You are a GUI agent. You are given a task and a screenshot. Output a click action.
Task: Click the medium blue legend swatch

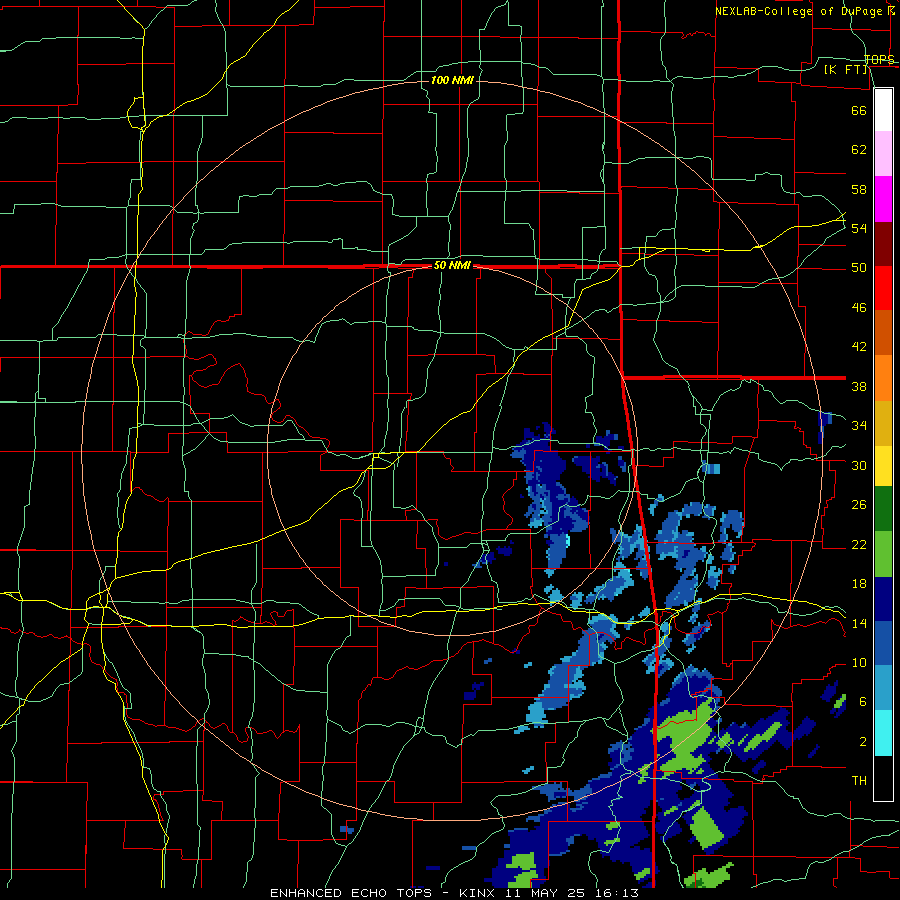[x=883, y=644]
